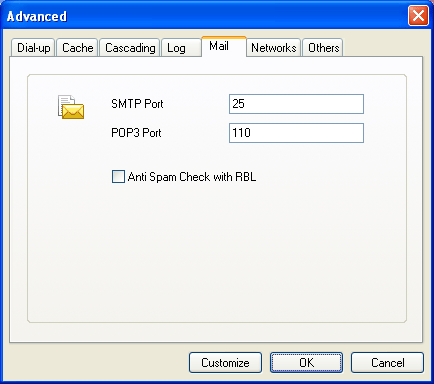Click the mail envelope icon

tap(71, 107)
